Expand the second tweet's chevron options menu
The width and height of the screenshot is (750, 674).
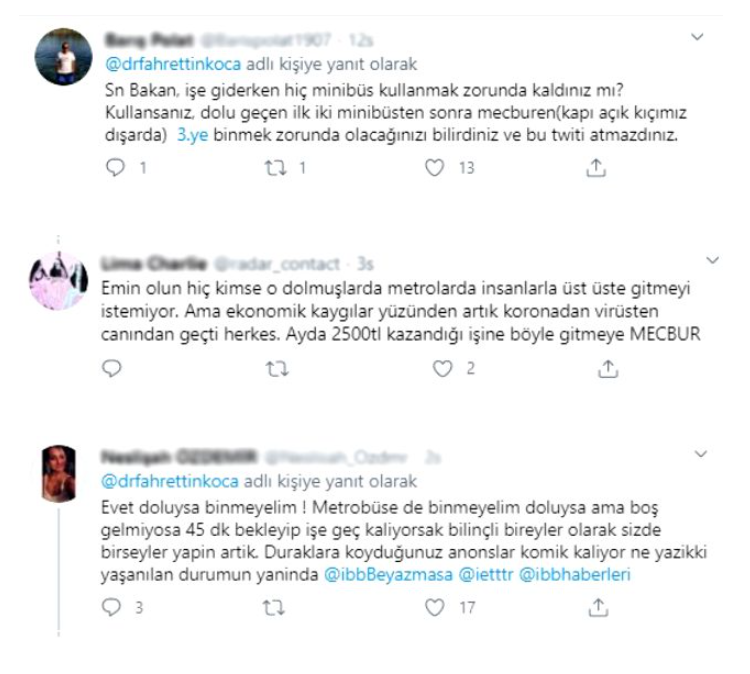pos(713,260)
